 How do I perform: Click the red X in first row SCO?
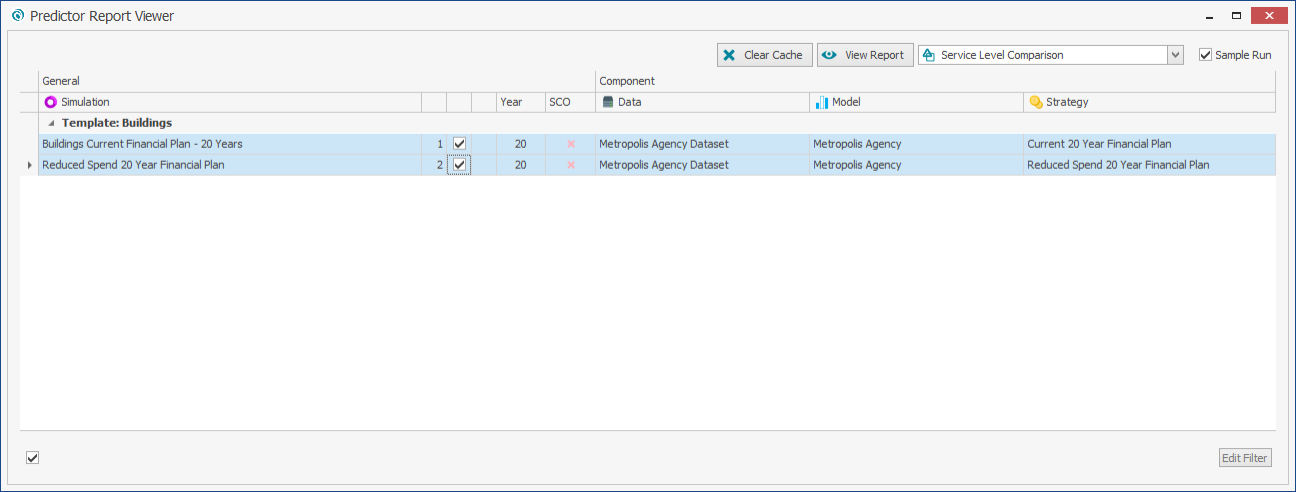[x=571, y=144]
